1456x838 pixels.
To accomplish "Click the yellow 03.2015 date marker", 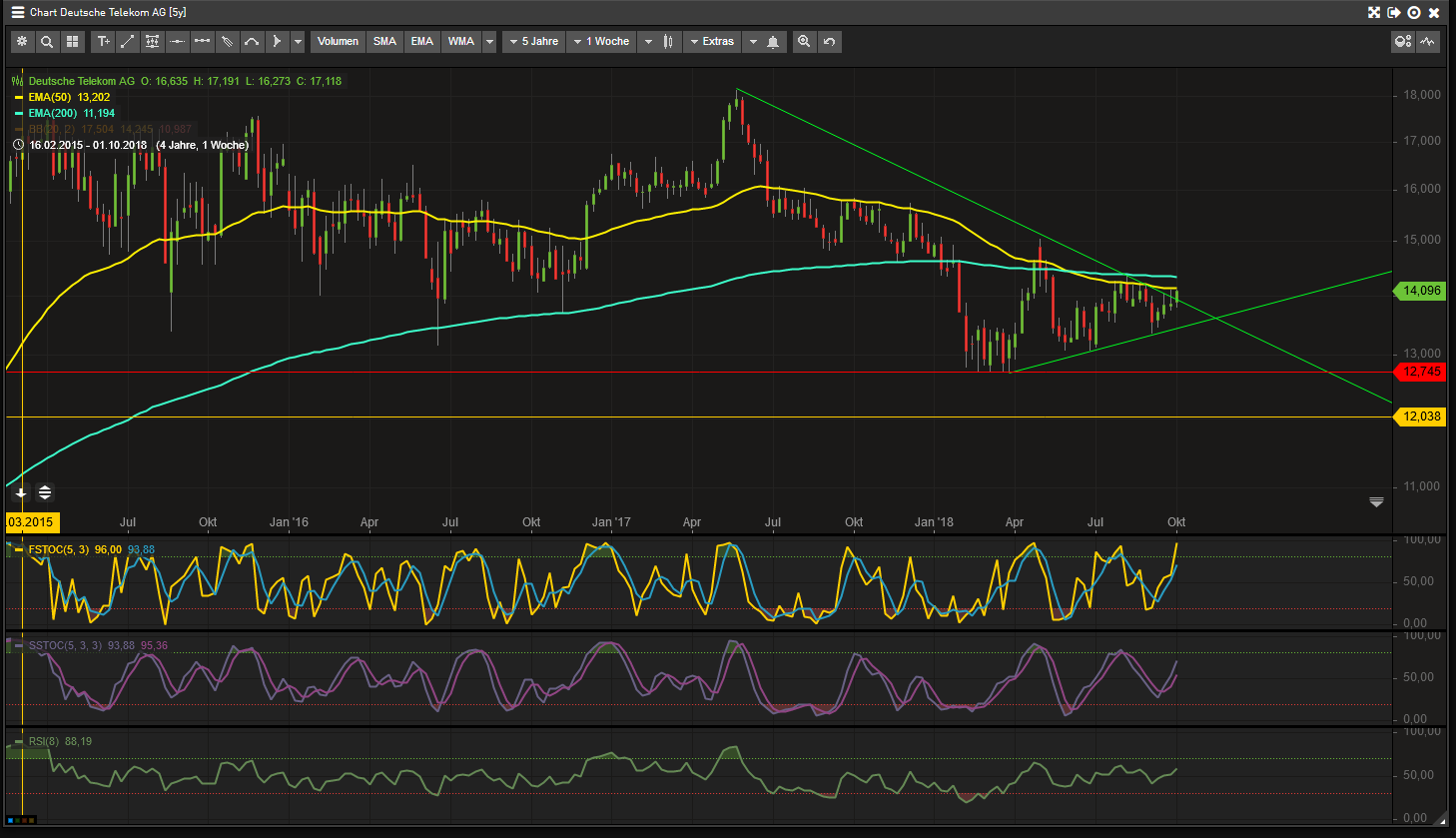I will pos(31,522).
